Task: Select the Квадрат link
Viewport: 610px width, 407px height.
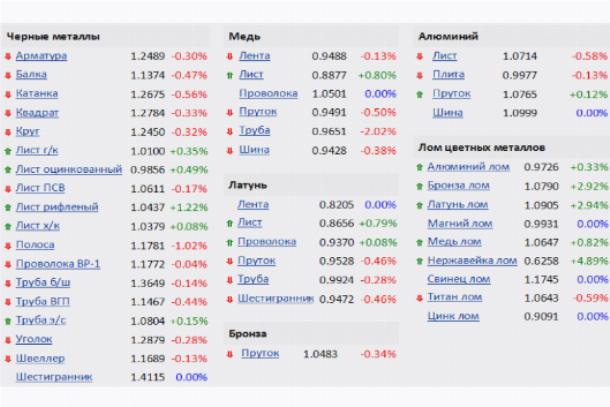Action: [37, 113]
